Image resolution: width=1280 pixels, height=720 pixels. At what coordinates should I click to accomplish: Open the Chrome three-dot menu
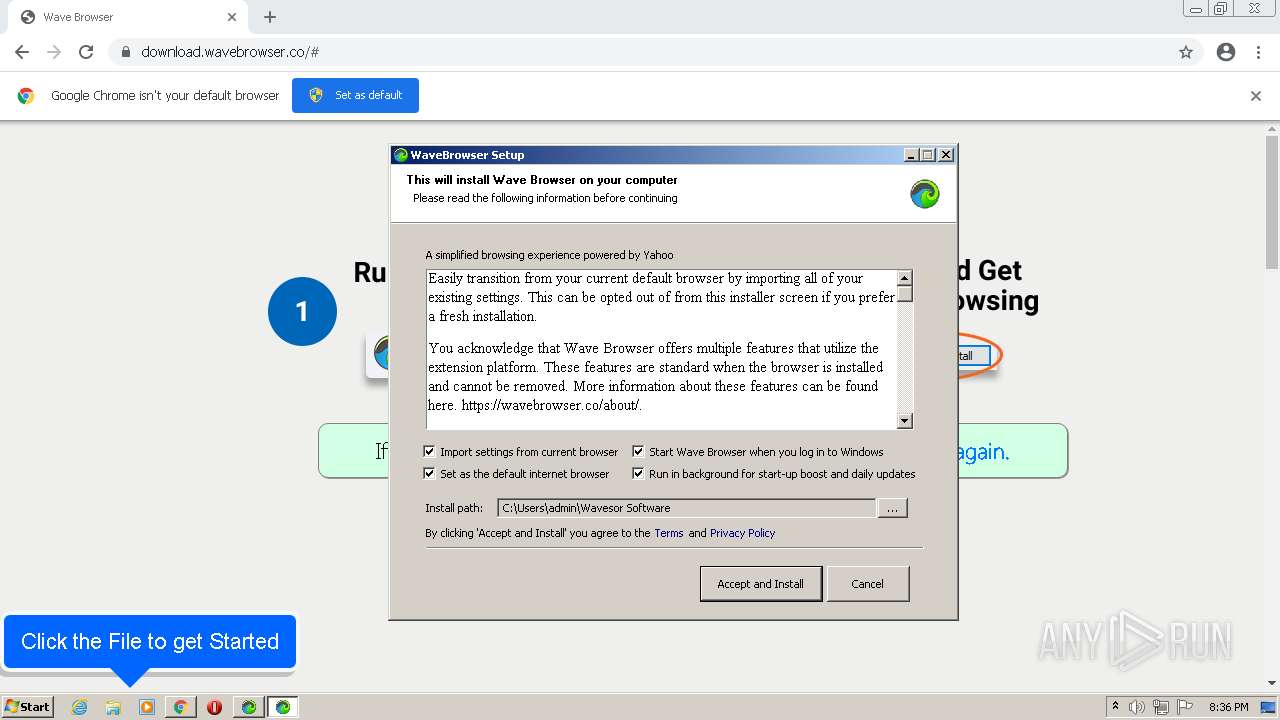(x=1259, y=52)
